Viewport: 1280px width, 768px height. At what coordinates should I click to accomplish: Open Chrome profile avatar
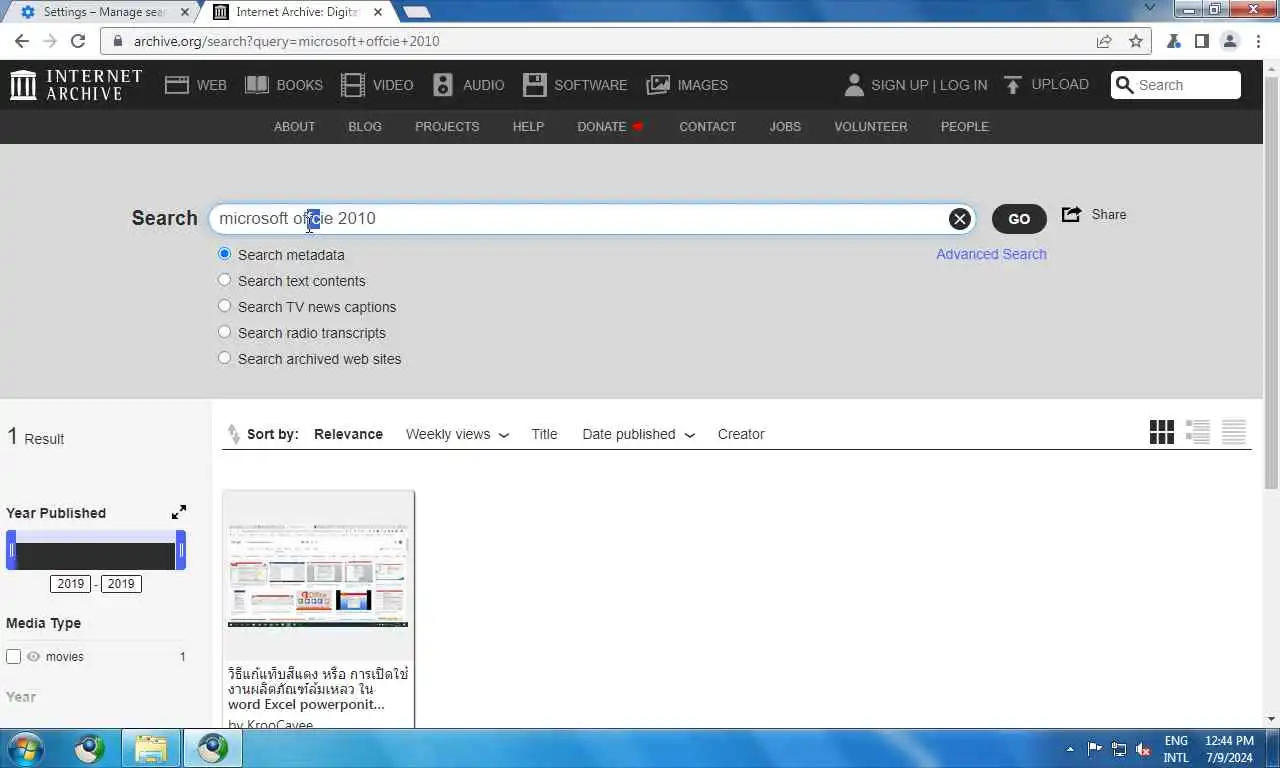(x=1230, y=41)
